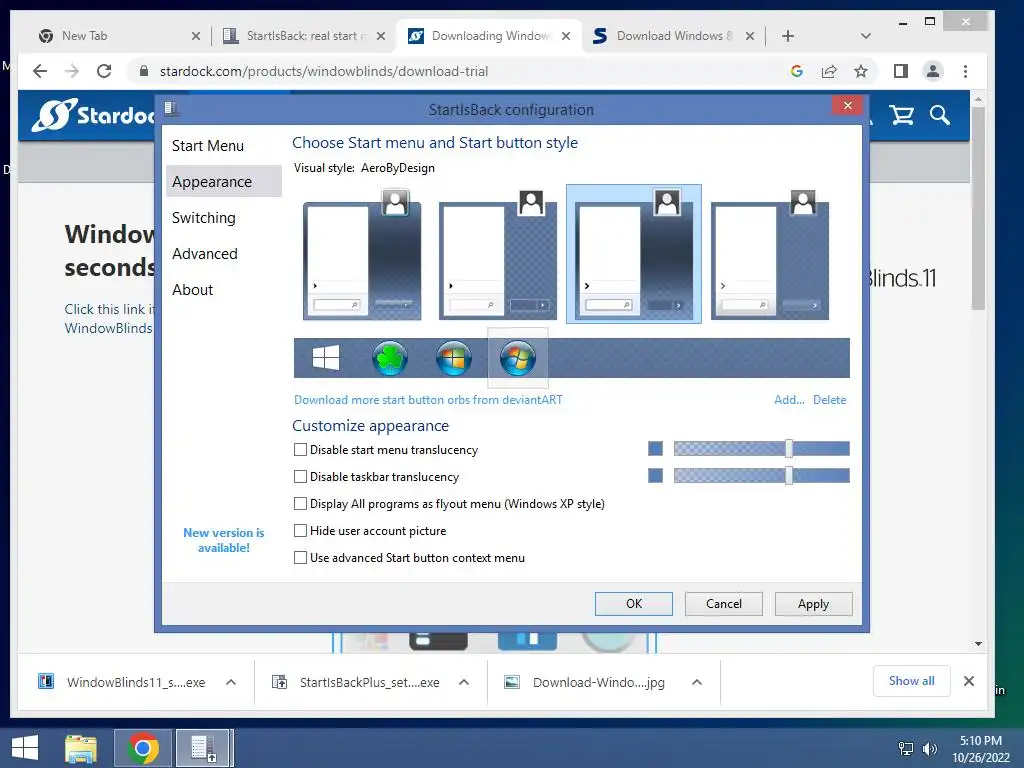Viewport: 1024px width, 768px height.
Task: Click the StartIsBack setup taskbar icon
Action: [x=203, y=748]
